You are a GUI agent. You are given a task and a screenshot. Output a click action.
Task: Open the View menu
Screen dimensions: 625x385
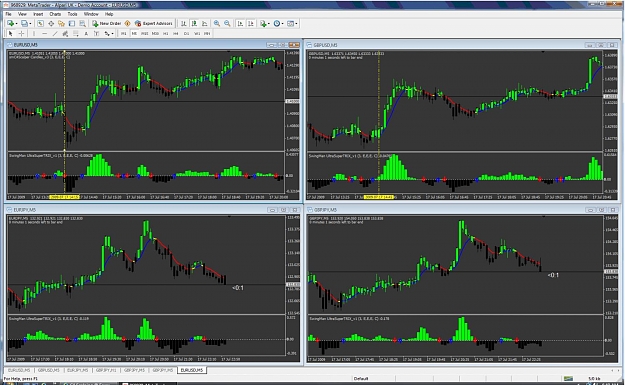tap(22, 14)
